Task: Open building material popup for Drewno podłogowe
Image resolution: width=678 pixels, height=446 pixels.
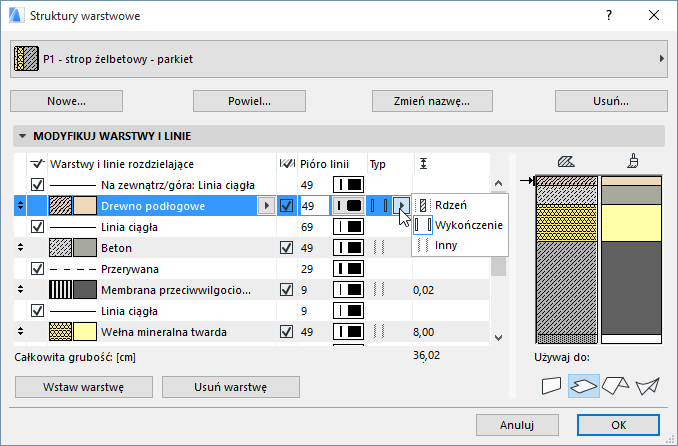Action: coord(266,206)
